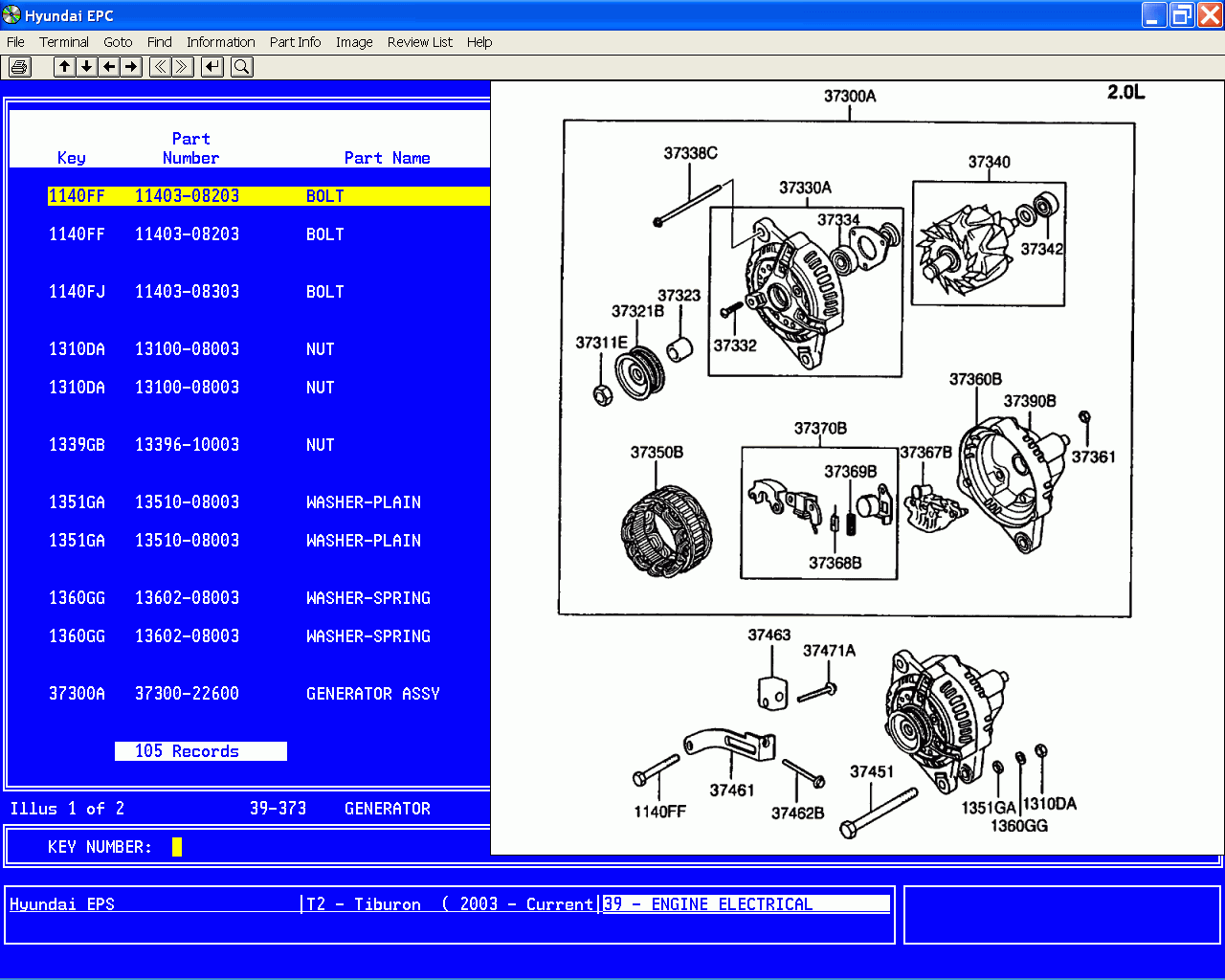Click the 37368B label in diagram
The height and width of the screenshot is (980, 1225).
click(x=835, y=563)
